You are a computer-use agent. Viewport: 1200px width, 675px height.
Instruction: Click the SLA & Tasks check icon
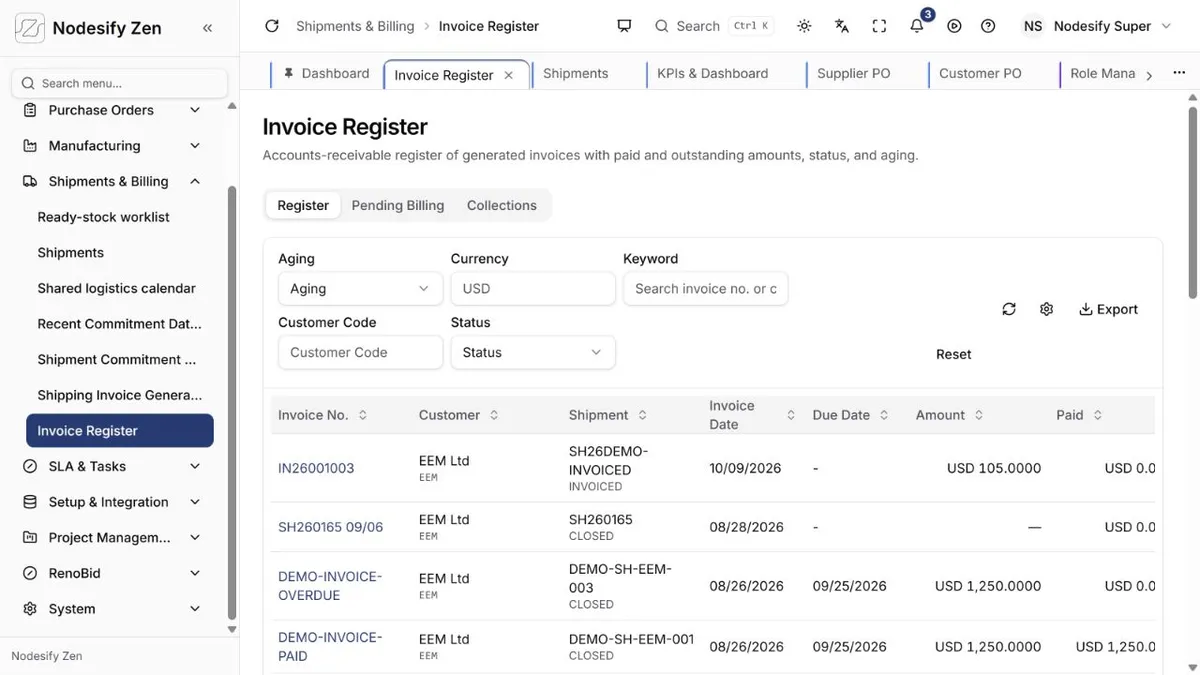click(30, 466)
